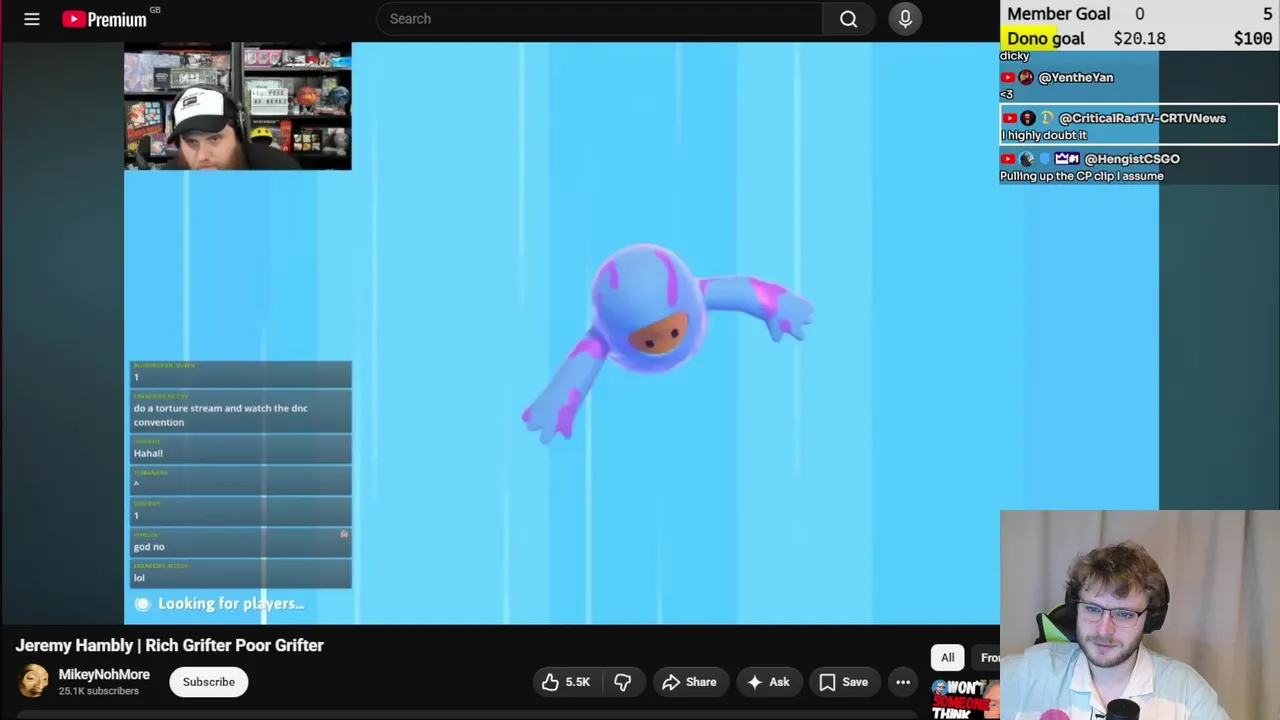Open suggested video thumbnail in sidebar
1280x720 pixels.
965,699
